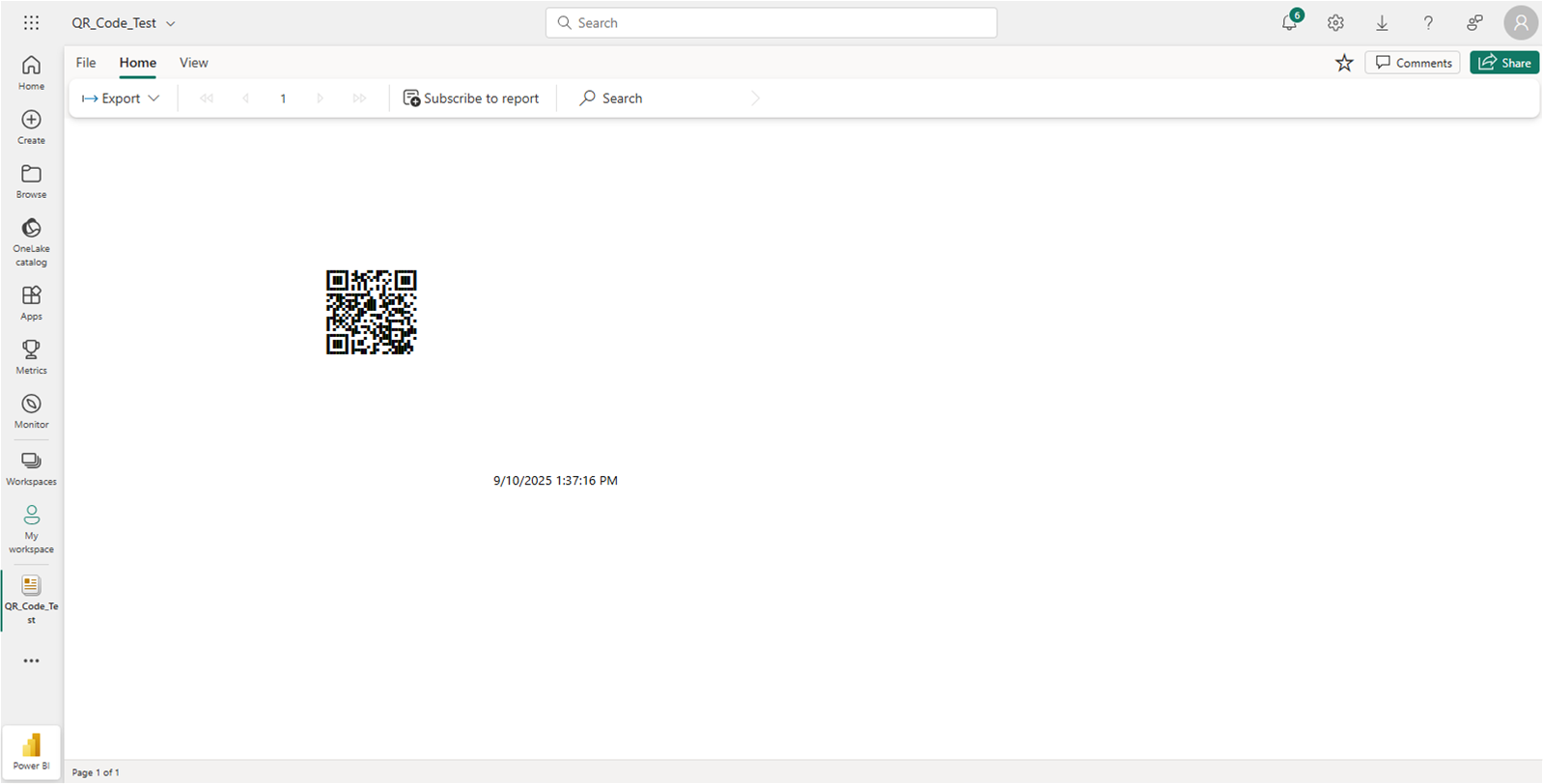Open the File menu
Viewport: 1543px width, 784px height.
(86, 63)
